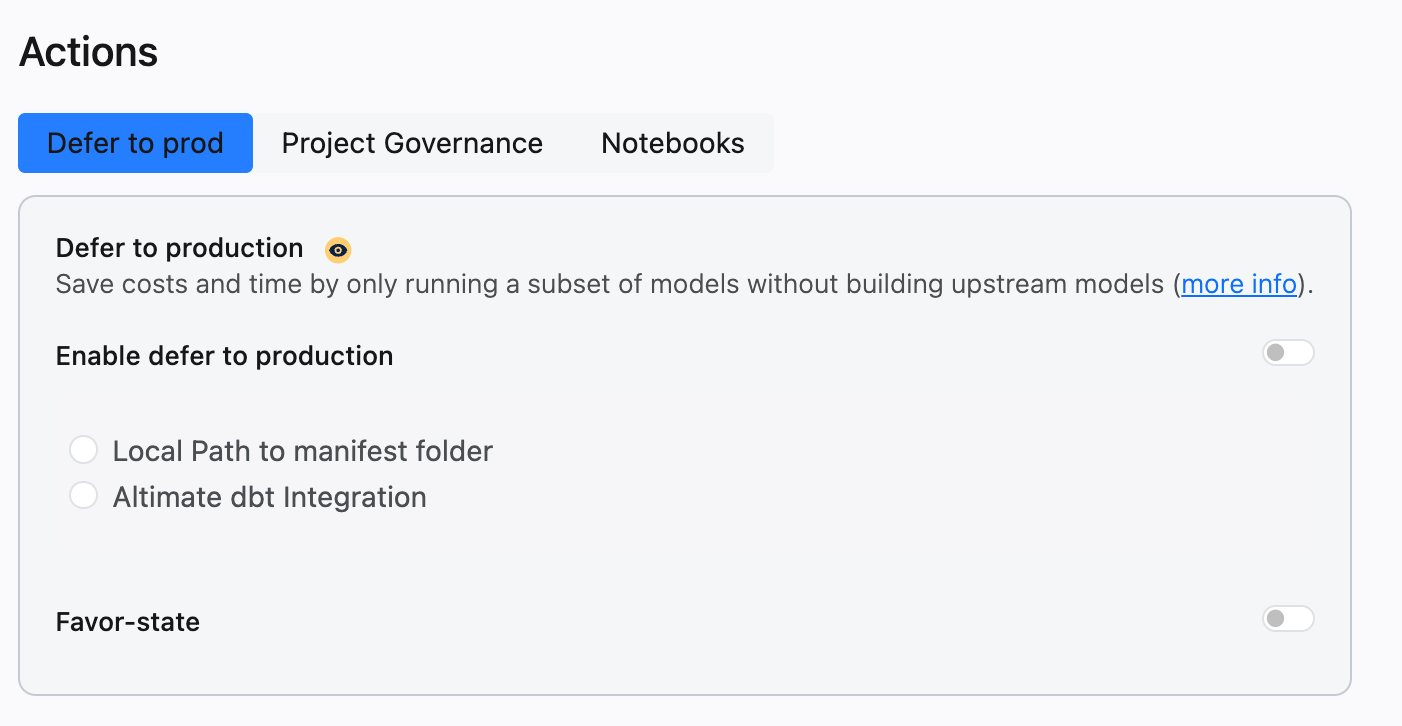Screen dimensions: 1402x726
Task: Click the Defer to production section title
Action: (179, 248)
